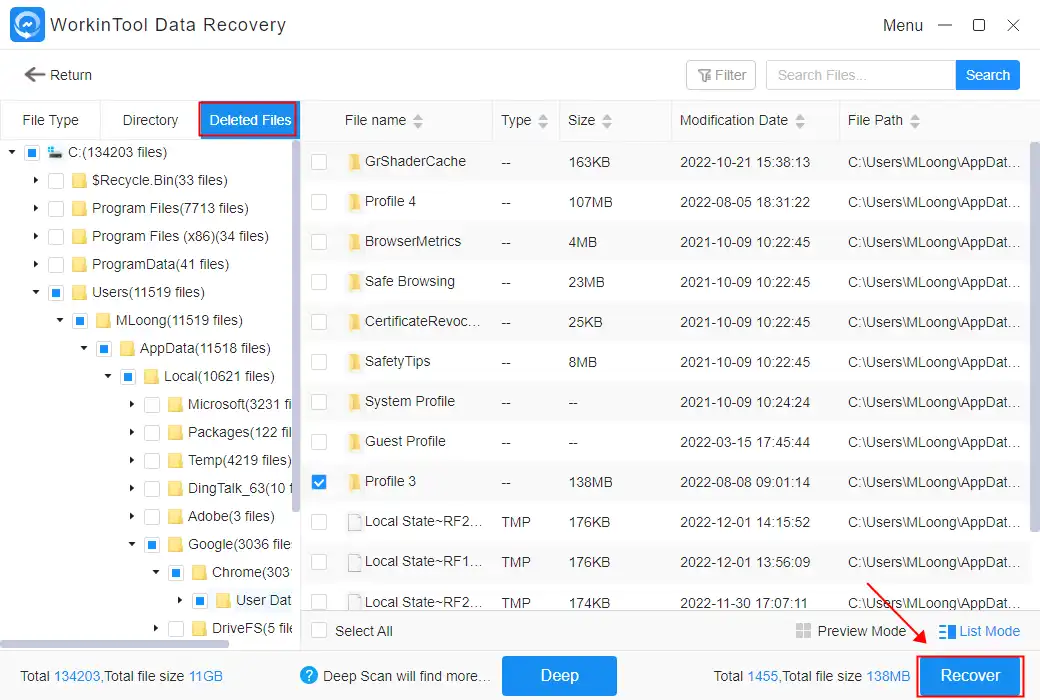The height and width of the screenshot is (700, 1040).
Task: Click the $Recycle.Bin folder icon in tree
Action: tap(80, 180)
